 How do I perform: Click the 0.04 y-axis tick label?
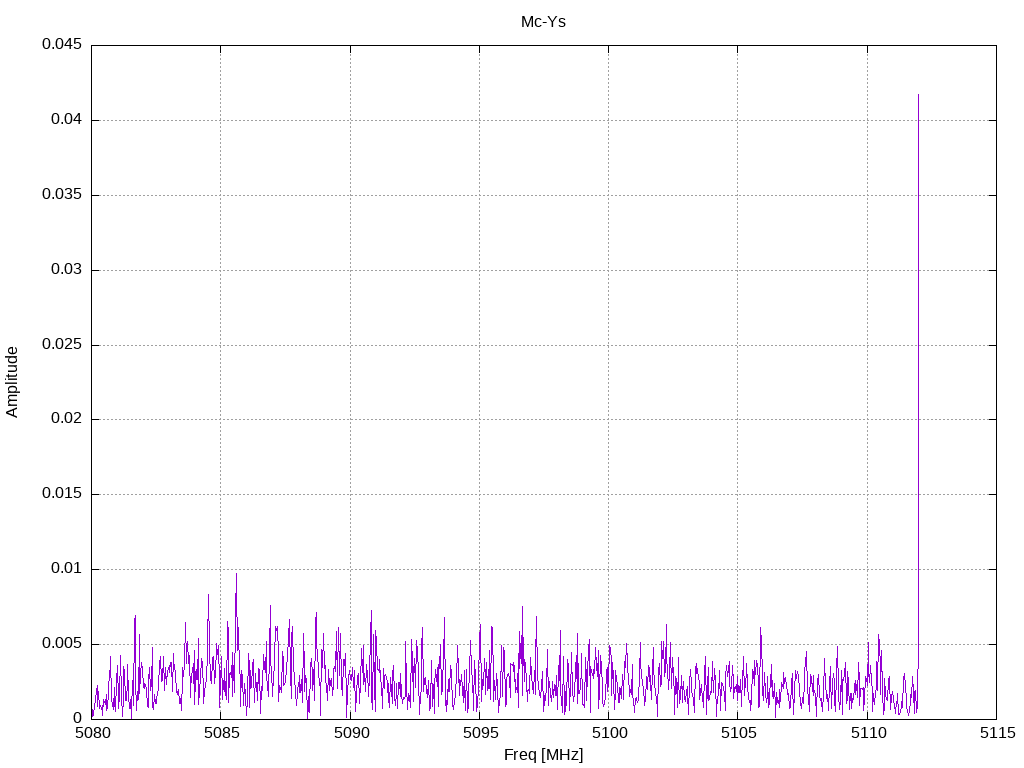click(x=65, y=120)
